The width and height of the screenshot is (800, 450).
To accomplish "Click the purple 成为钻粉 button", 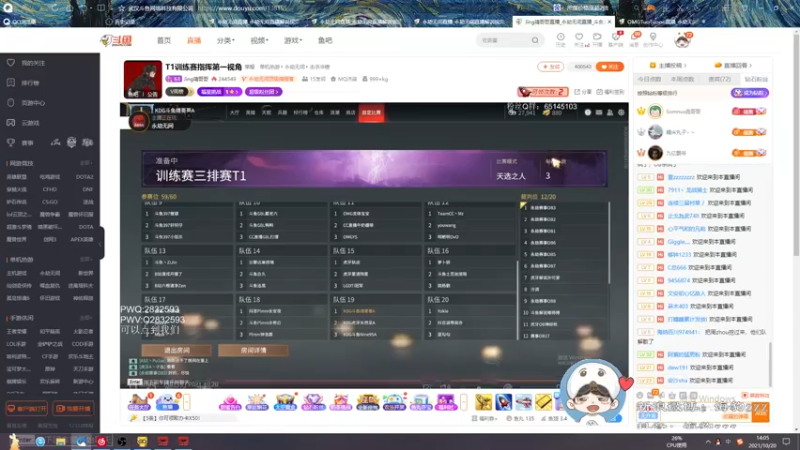I will pyautogui.click(x=750, y=93).
